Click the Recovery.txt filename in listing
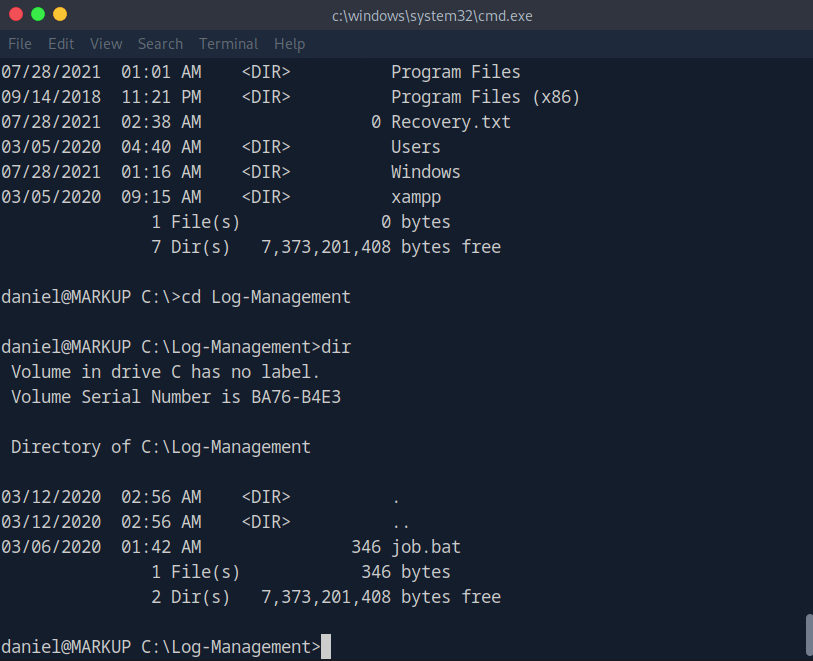Viewport: 813px width, 661px height. (x=450, y=122)
